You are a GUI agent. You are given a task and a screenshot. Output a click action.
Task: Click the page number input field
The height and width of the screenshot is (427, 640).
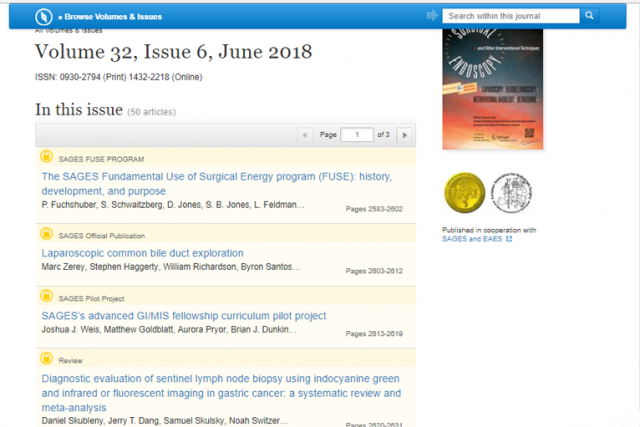click(x=356, y=134)
